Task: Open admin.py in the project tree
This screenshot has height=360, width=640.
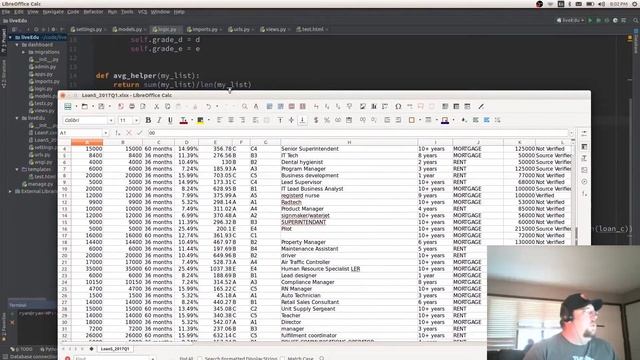Action: coord(42,67)
